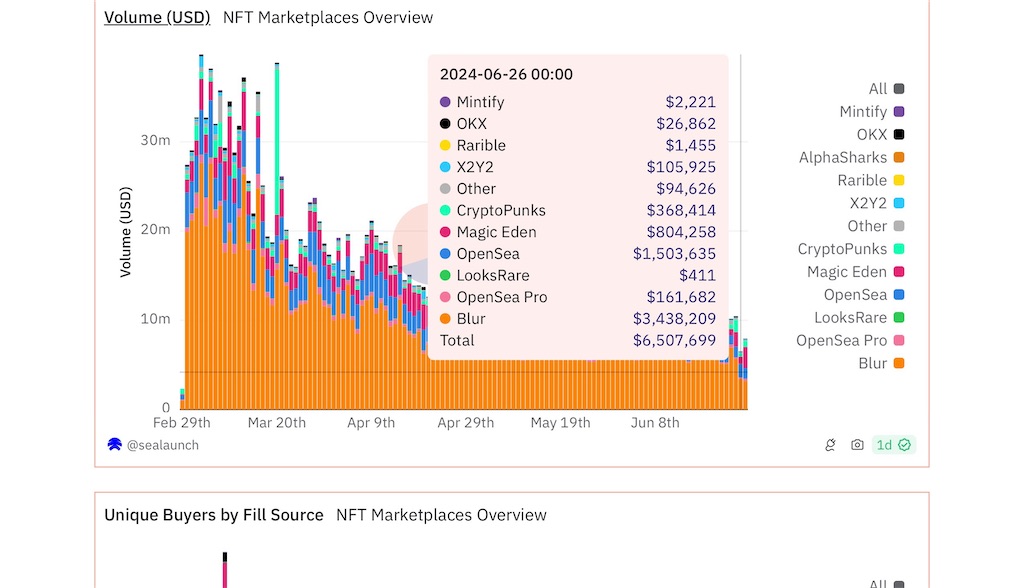The image size is (1024, 588).
Task: Click the 1d refresh status badge
Action: pos(893,445)
